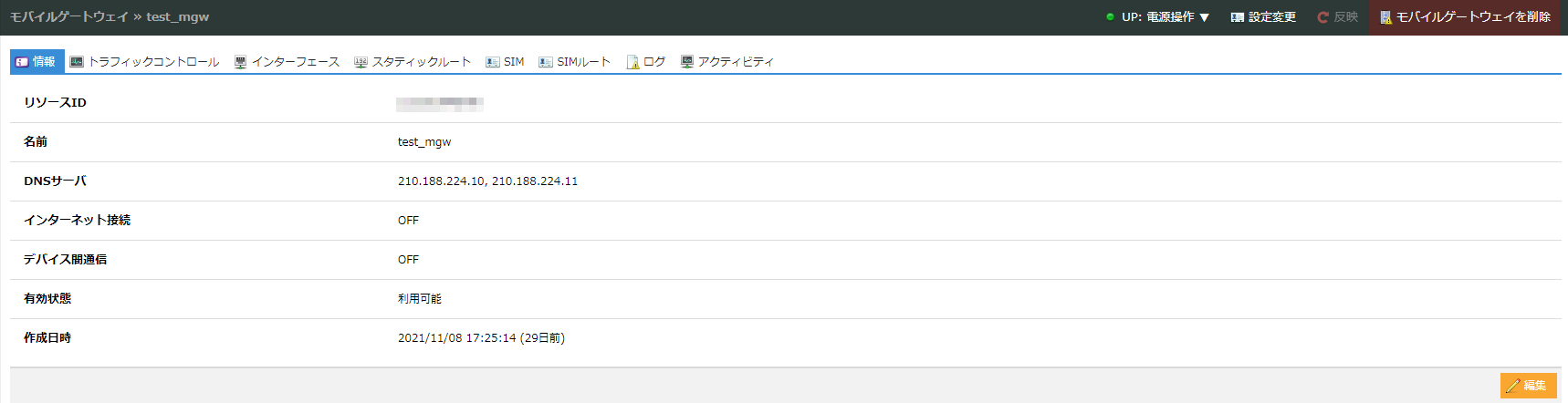Click the 設定変更 icon in header

point(1237,17)
